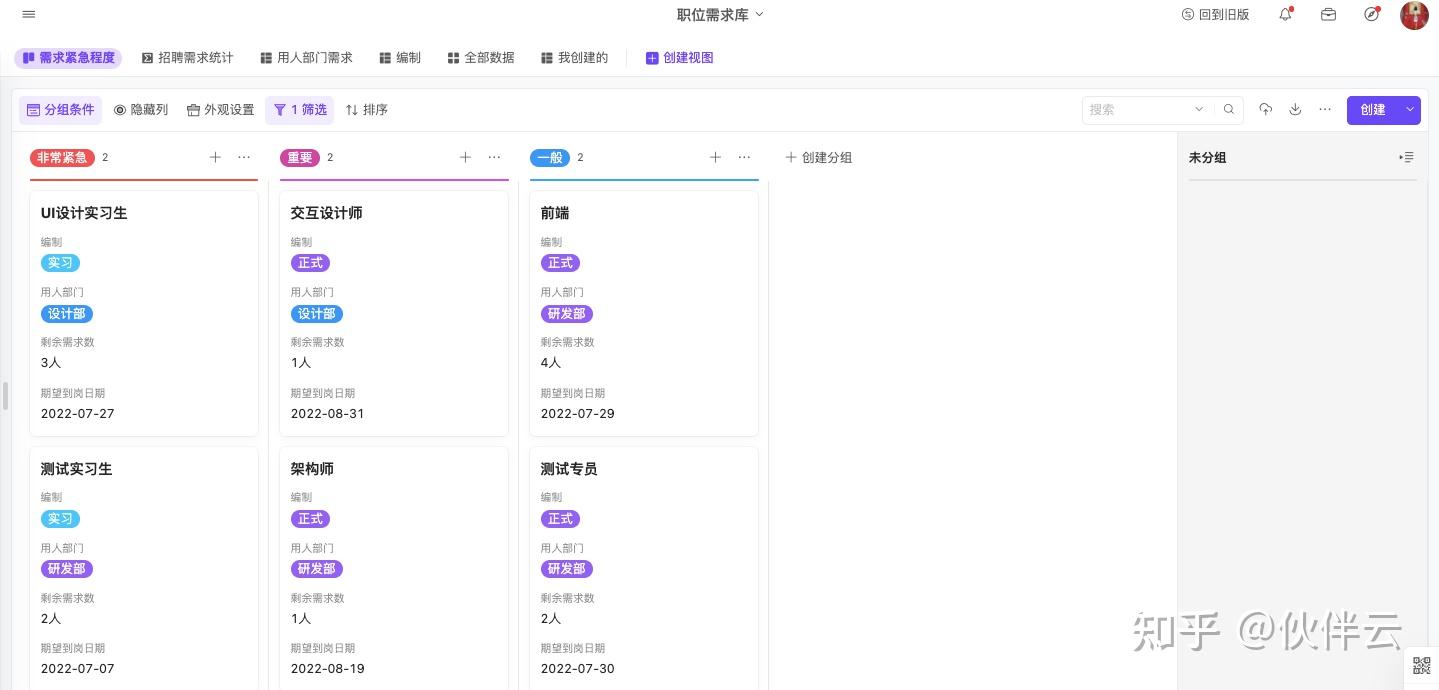The image size is (1439, 690).
Task: Click date 2022-07-29 on 前端 card
Action: click(578, 414)
